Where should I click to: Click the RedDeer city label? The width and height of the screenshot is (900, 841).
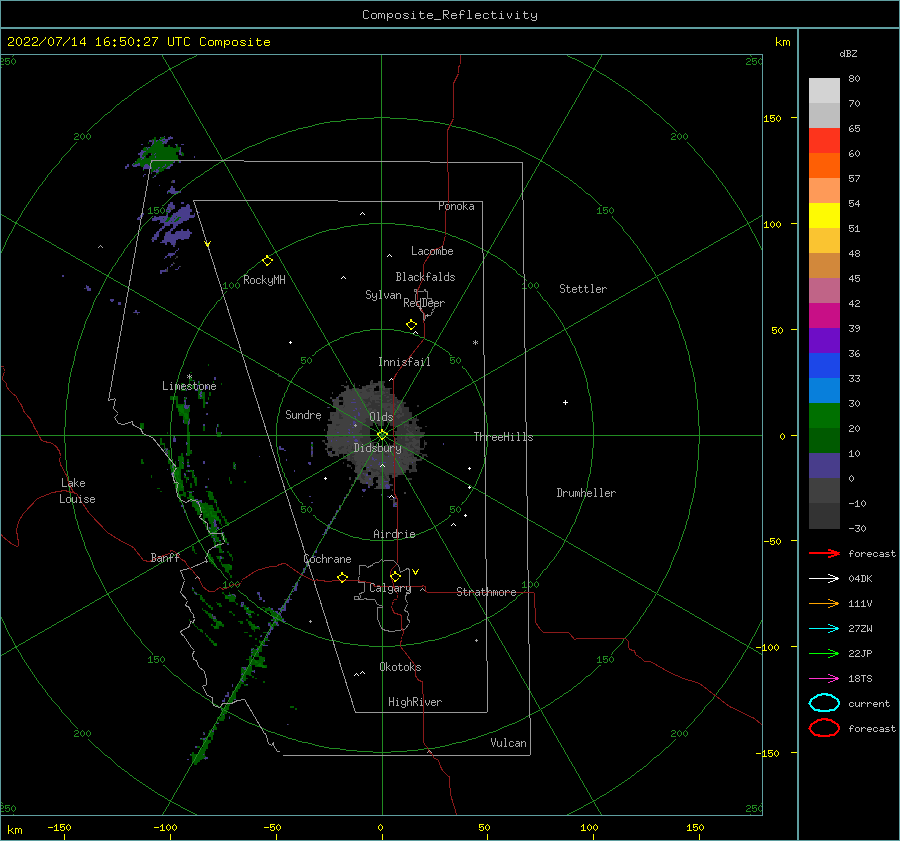(424, 303)
